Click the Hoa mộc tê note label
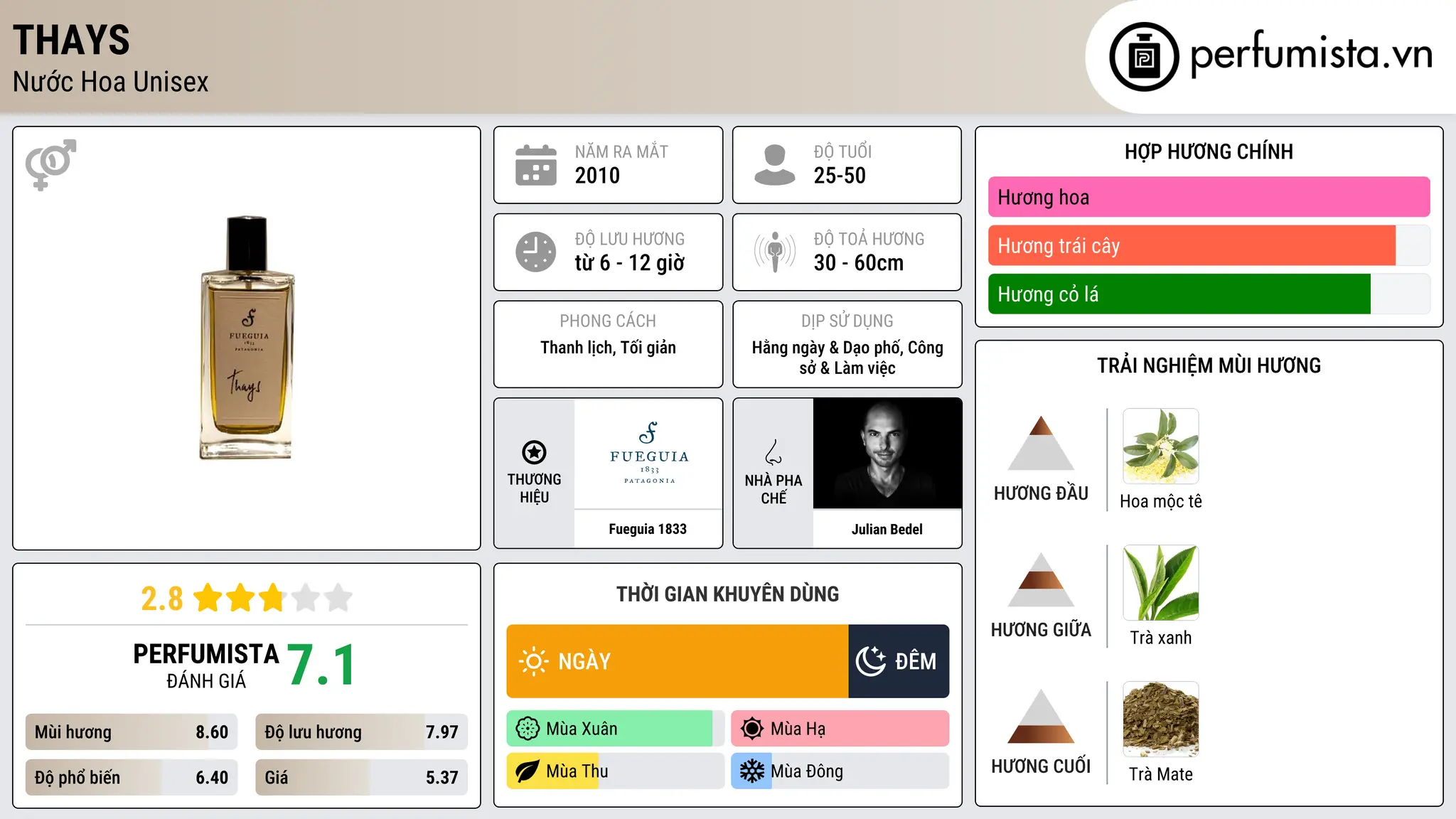 click(1160, 501)
